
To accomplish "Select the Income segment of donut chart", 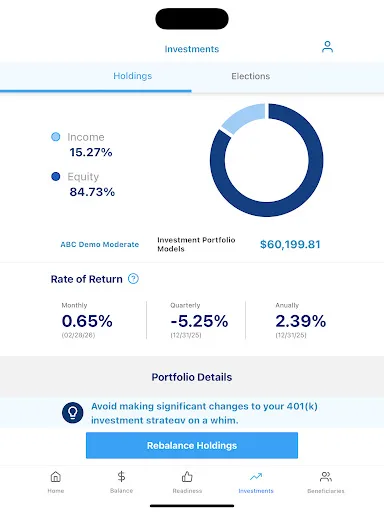I will point(243,117).
